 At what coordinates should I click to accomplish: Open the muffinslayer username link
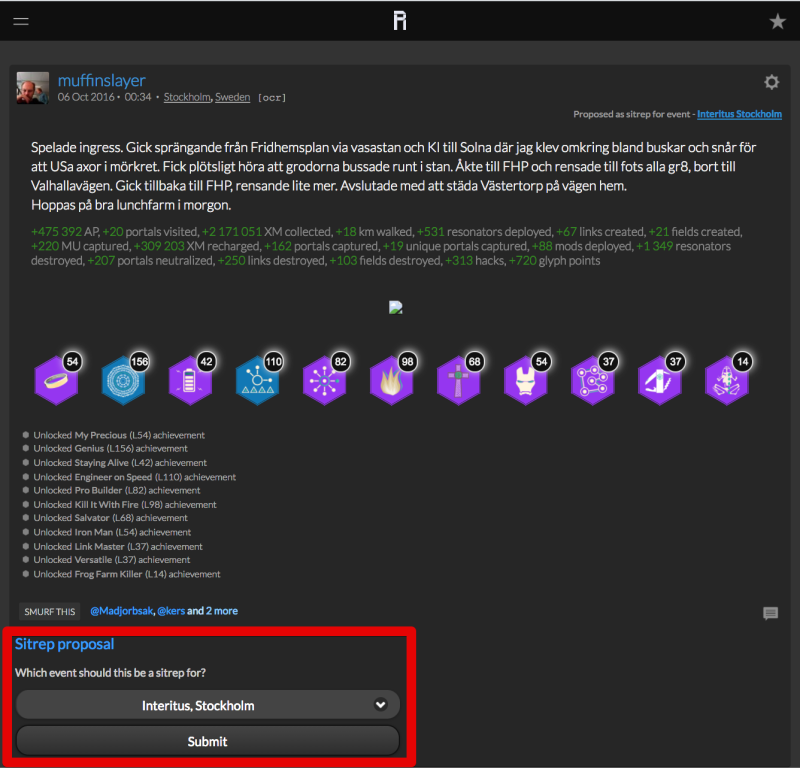coord(102,80)
